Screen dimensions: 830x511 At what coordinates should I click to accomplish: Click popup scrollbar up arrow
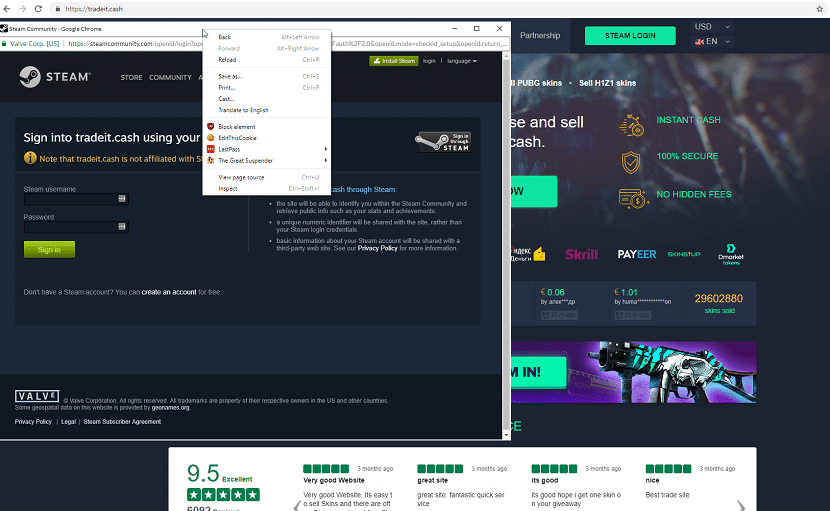tap(507, 56)
